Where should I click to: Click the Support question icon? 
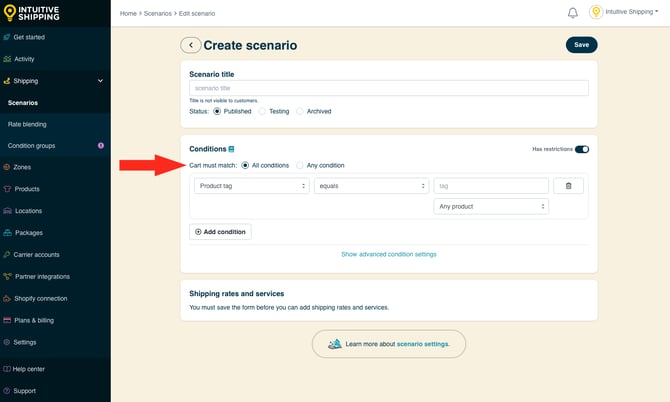coord(7,391)
